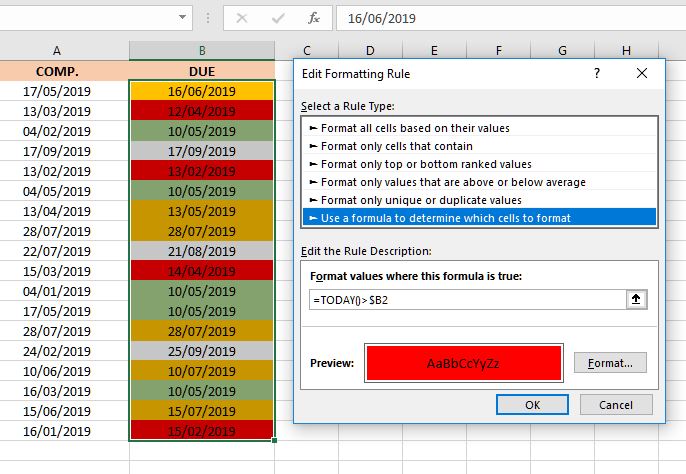This screenshot has height=474, width=686.
Task: Select yellow cell 16/06/2019 in DUE column
Action: pyautogui.click(x=202, y=91)
